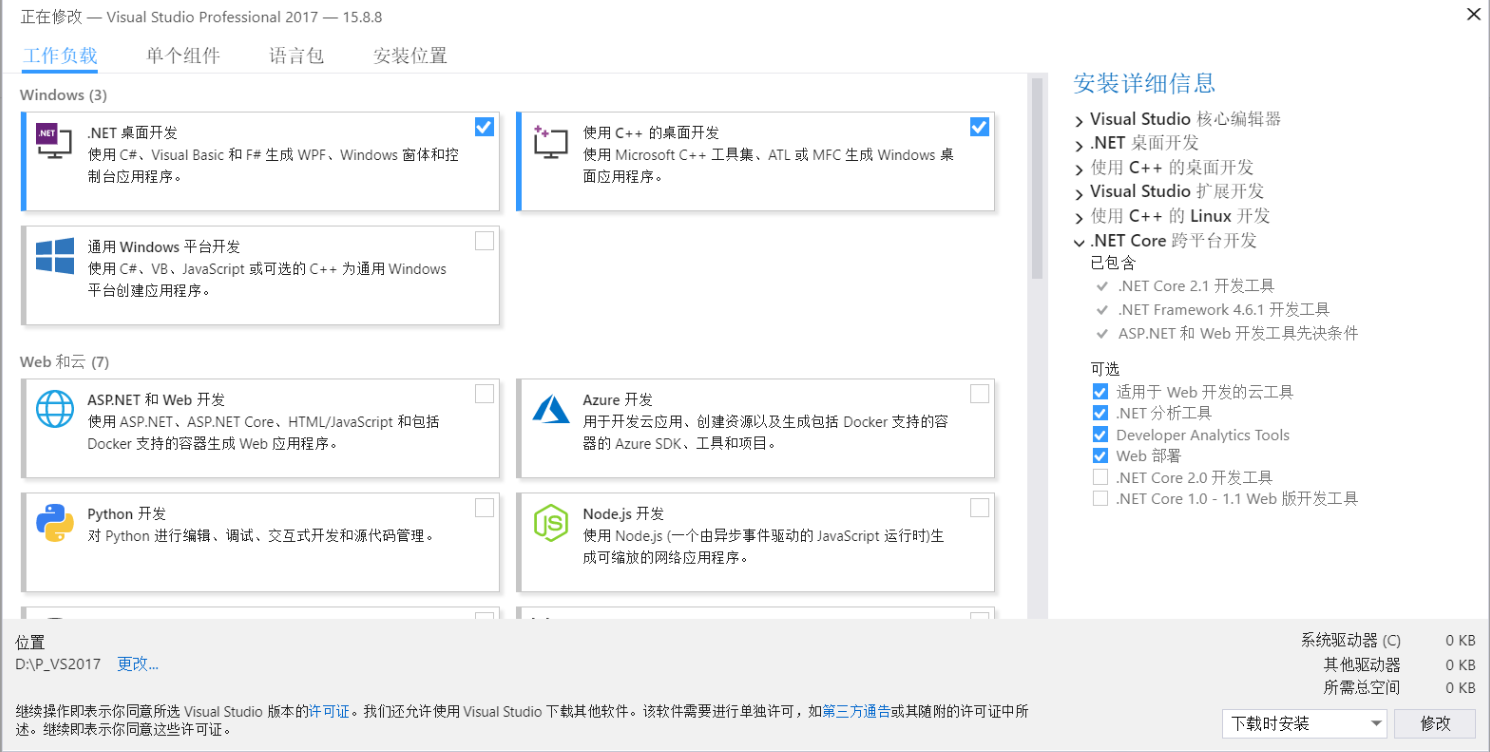Click .NET Framework 4.6.1 开发工具 included item
The height and width of the screenshot is (752, 1490).
[x=1224, y=310]
